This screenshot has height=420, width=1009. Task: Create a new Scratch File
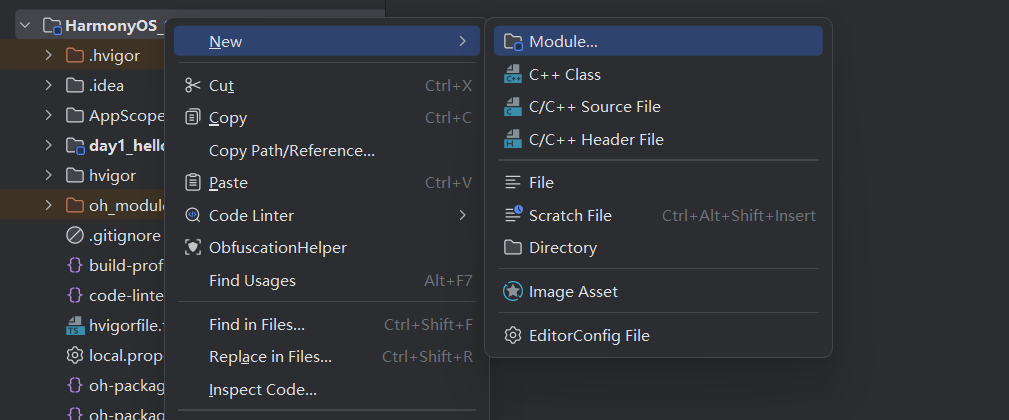[x=658, y=215]
